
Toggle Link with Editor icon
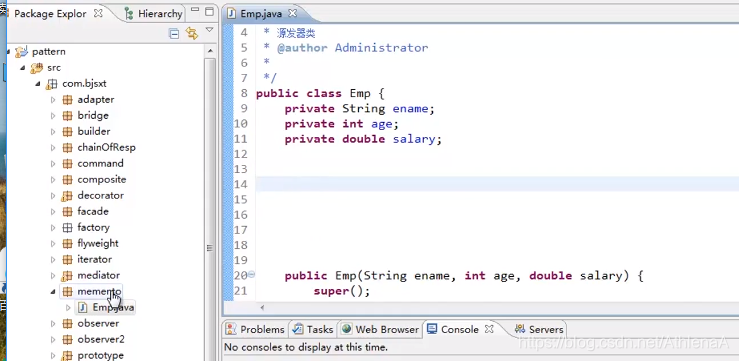pos(191,33)
